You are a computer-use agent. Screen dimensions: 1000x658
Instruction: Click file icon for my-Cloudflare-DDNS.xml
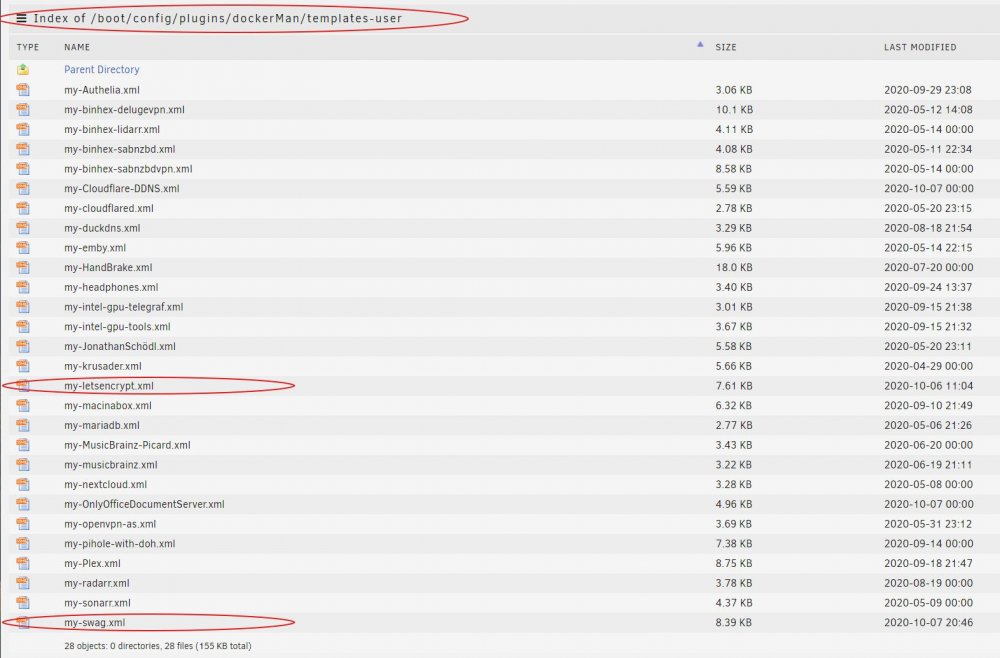tap(23, 189)
